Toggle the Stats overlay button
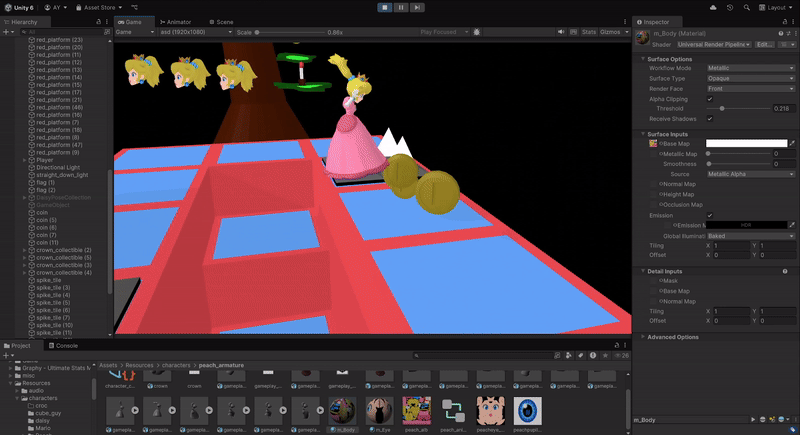The image size is (800, 435). (589, 32)
